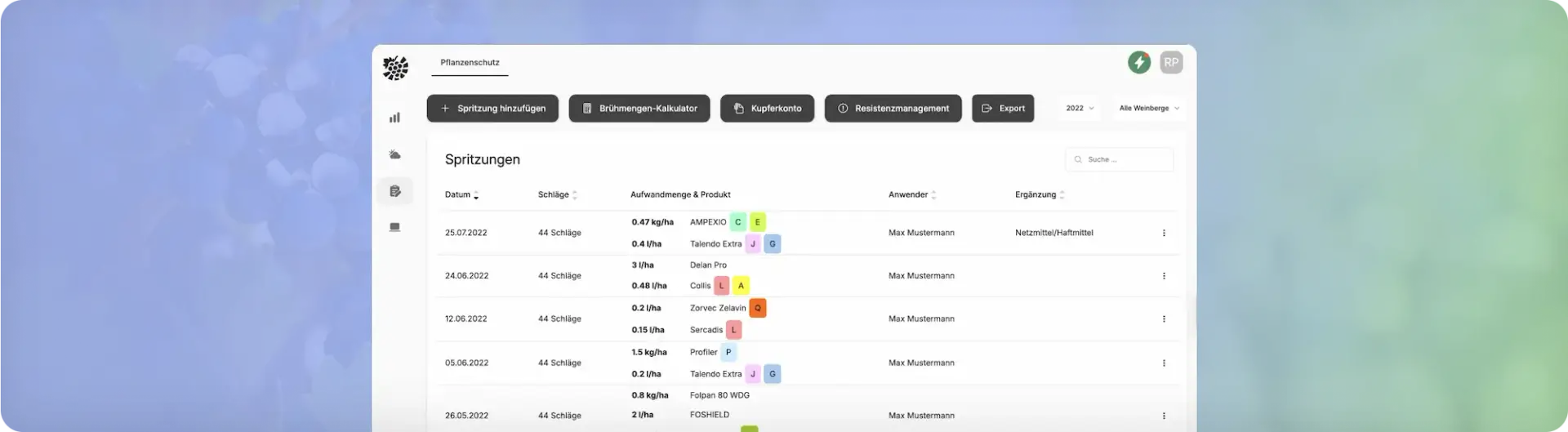Screen dimensions: 1568x432
Task: Click the Export button
Action: click(x=1003, y=109)
